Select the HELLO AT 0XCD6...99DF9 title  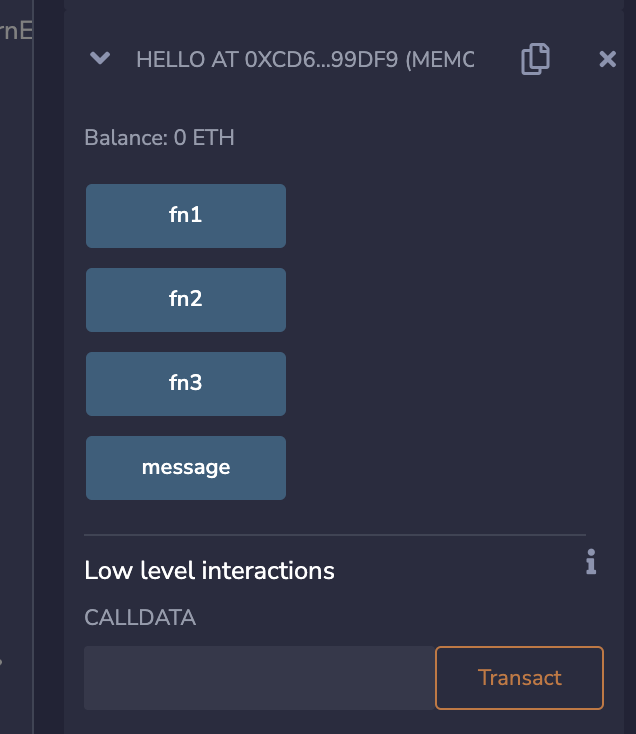tap(305, 60)
